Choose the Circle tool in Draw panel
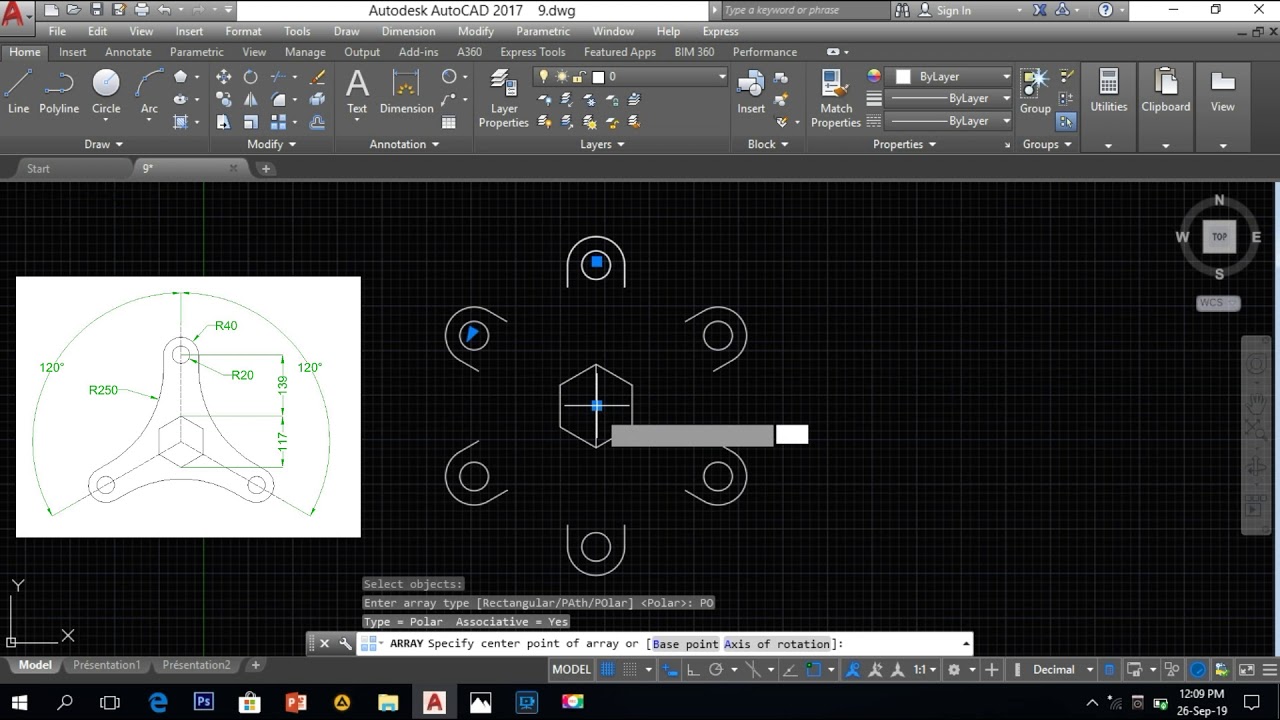The width and height of the screenshot is (1280, 720). 106,91
